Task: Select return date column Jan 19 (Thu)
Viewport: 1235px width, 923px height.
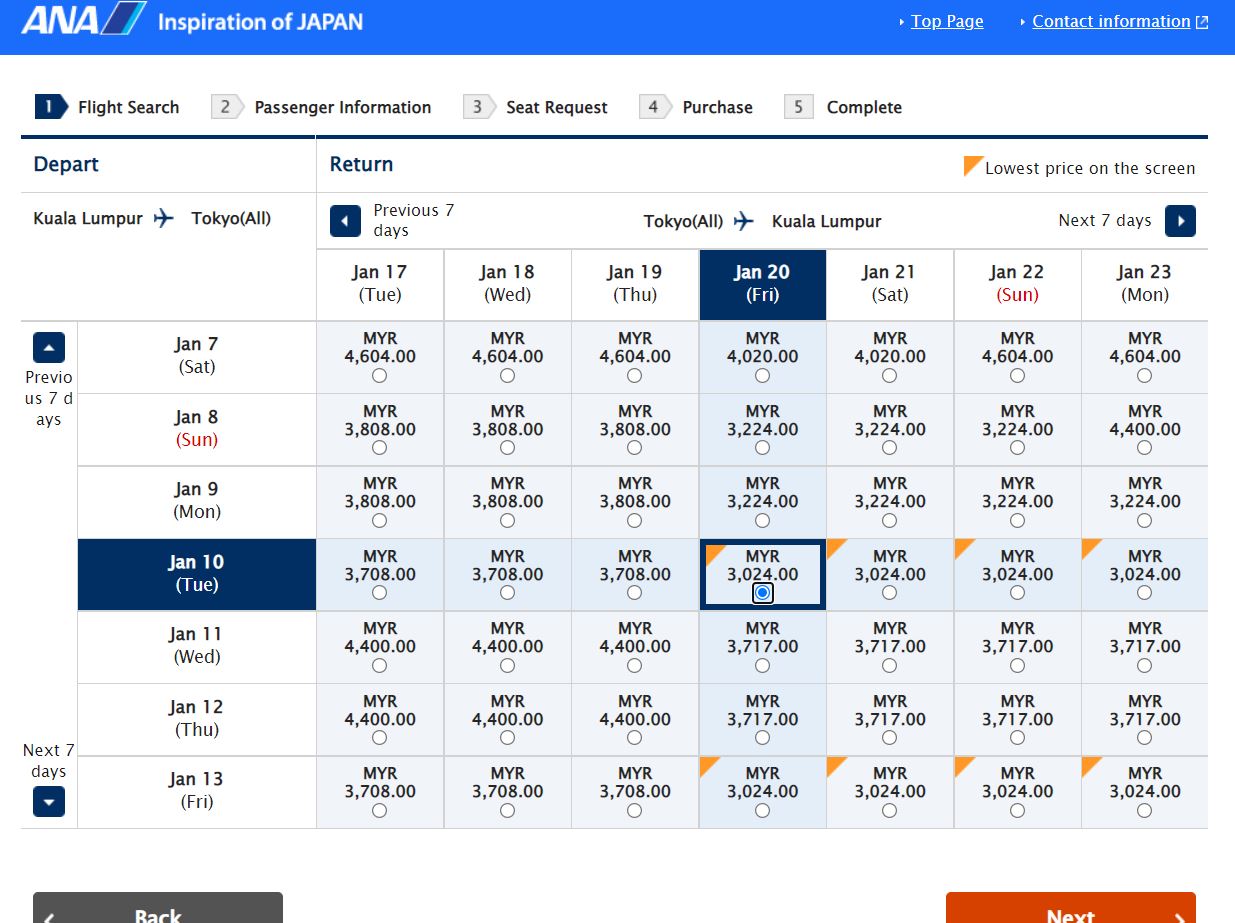Action: click(635, 284)
